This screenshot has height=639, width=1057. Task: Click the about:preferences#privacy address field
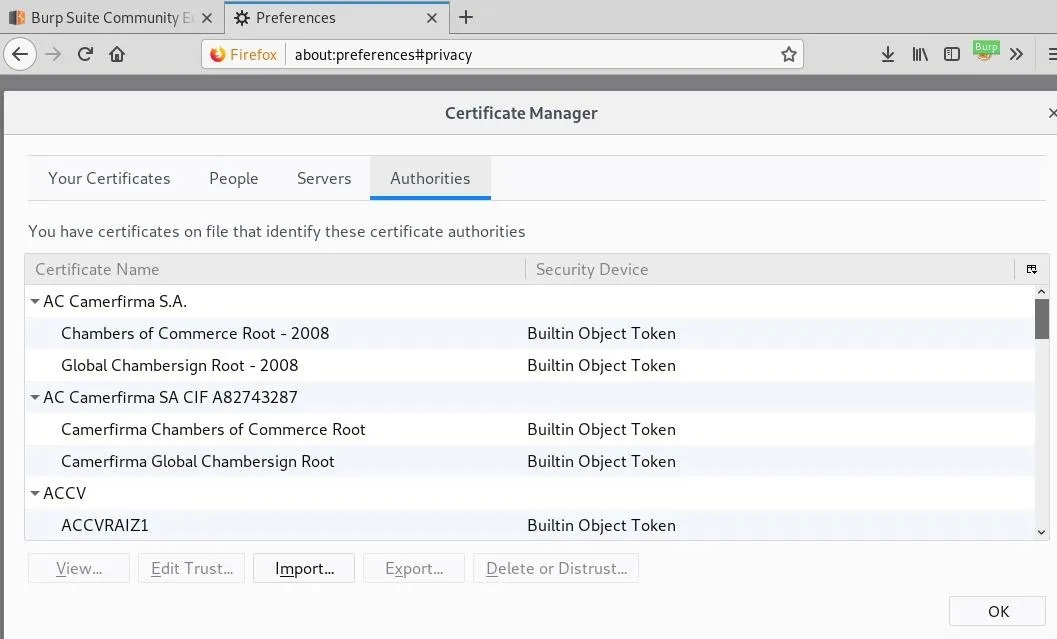[x=533, y=55]
